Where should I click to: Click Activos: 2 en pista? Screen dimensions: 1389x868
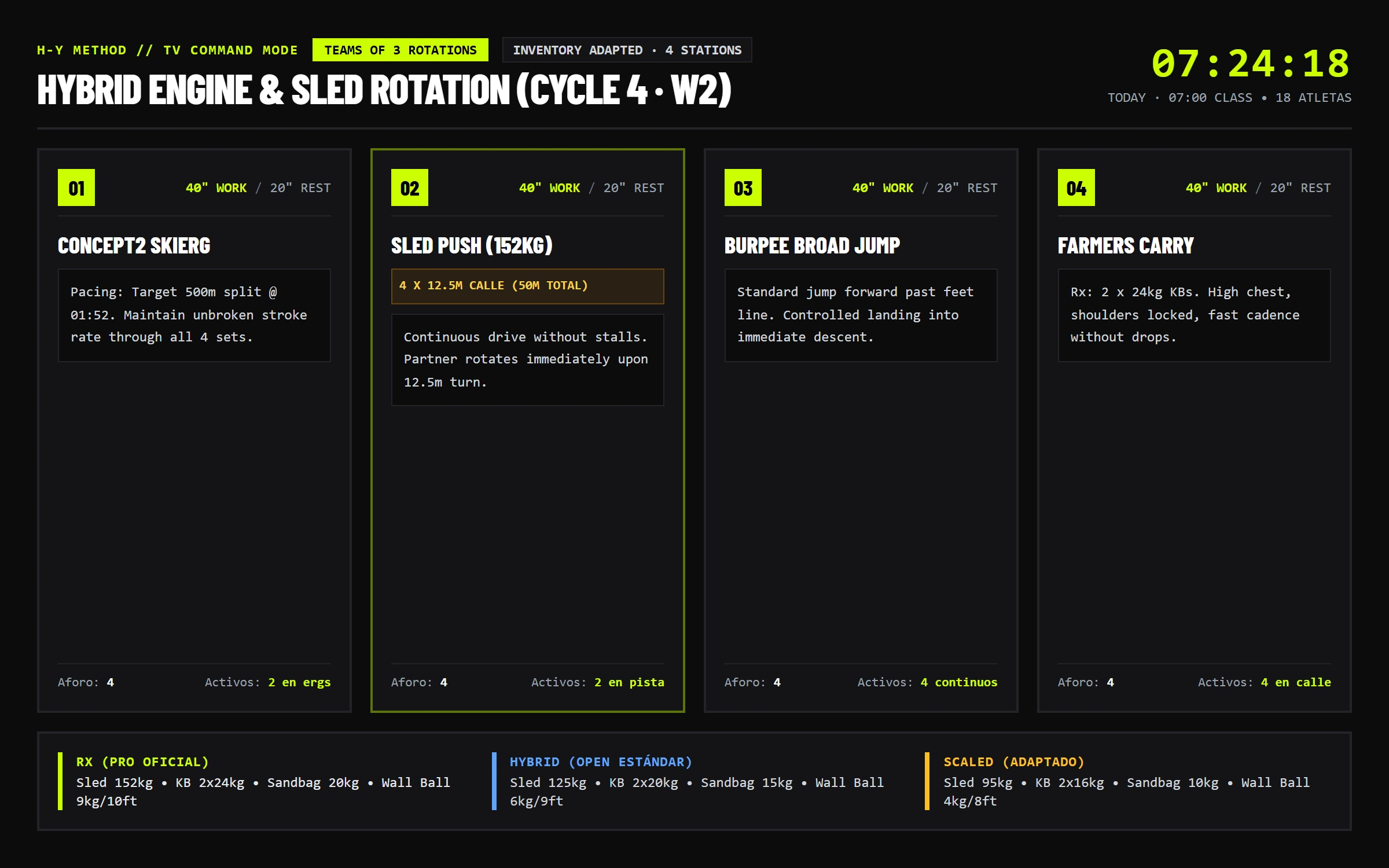pos(598,682)
